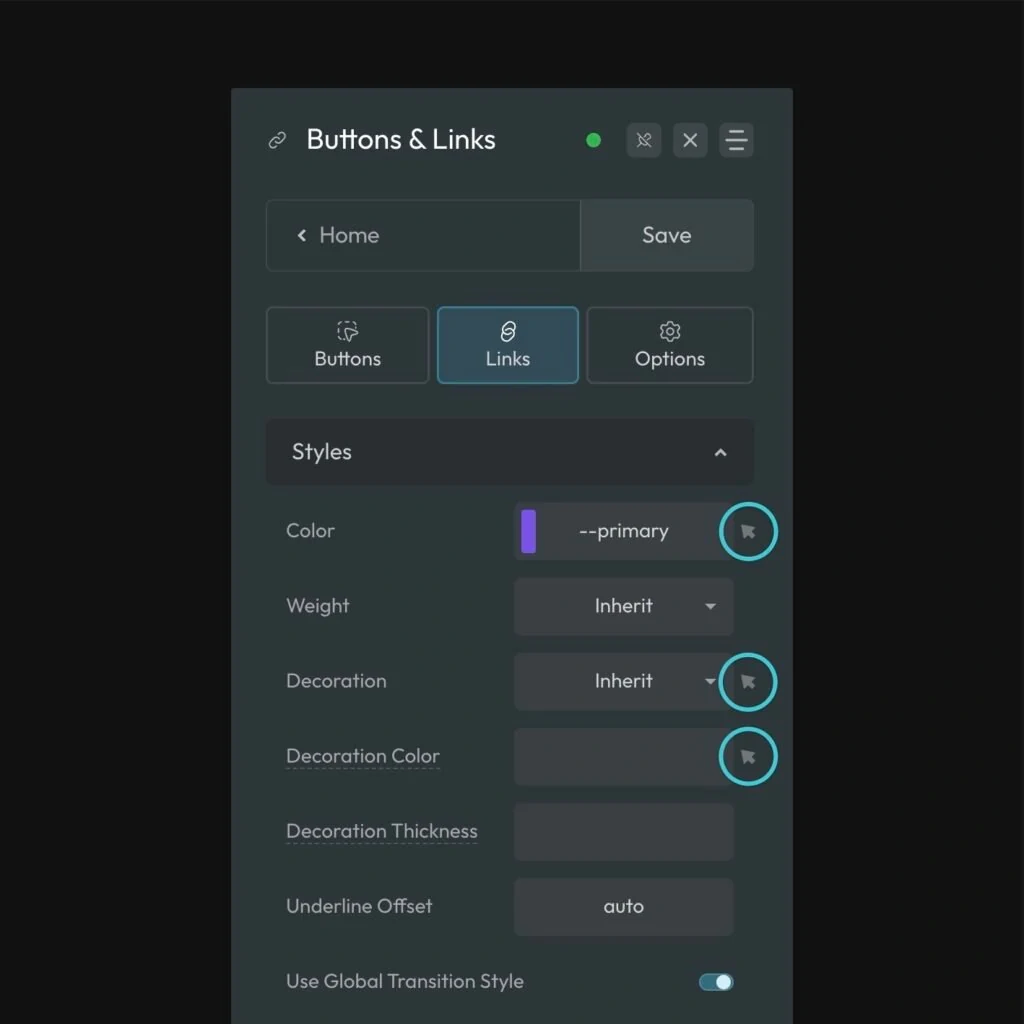Click the cursor icon beside Decoration Color field
The height and width of the screenshot is (1024, 1024).
coord(747,757)
